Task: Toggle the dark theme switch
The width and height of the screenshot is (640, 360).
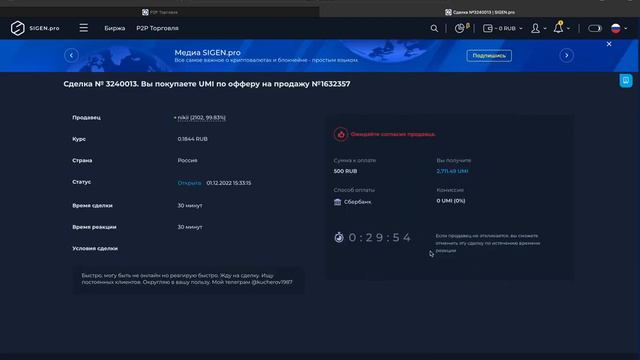Action: 595,28
